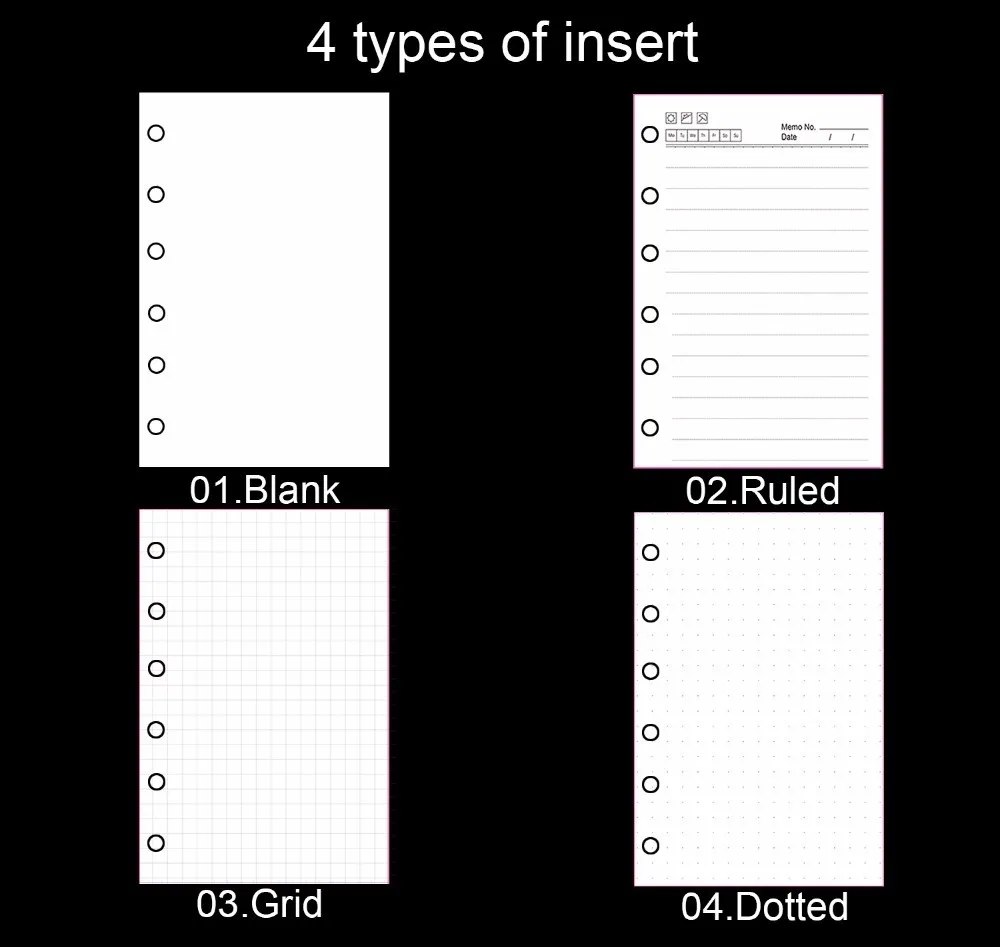
Task: Click the top ring hole on Blank insert
Action: 156,133
